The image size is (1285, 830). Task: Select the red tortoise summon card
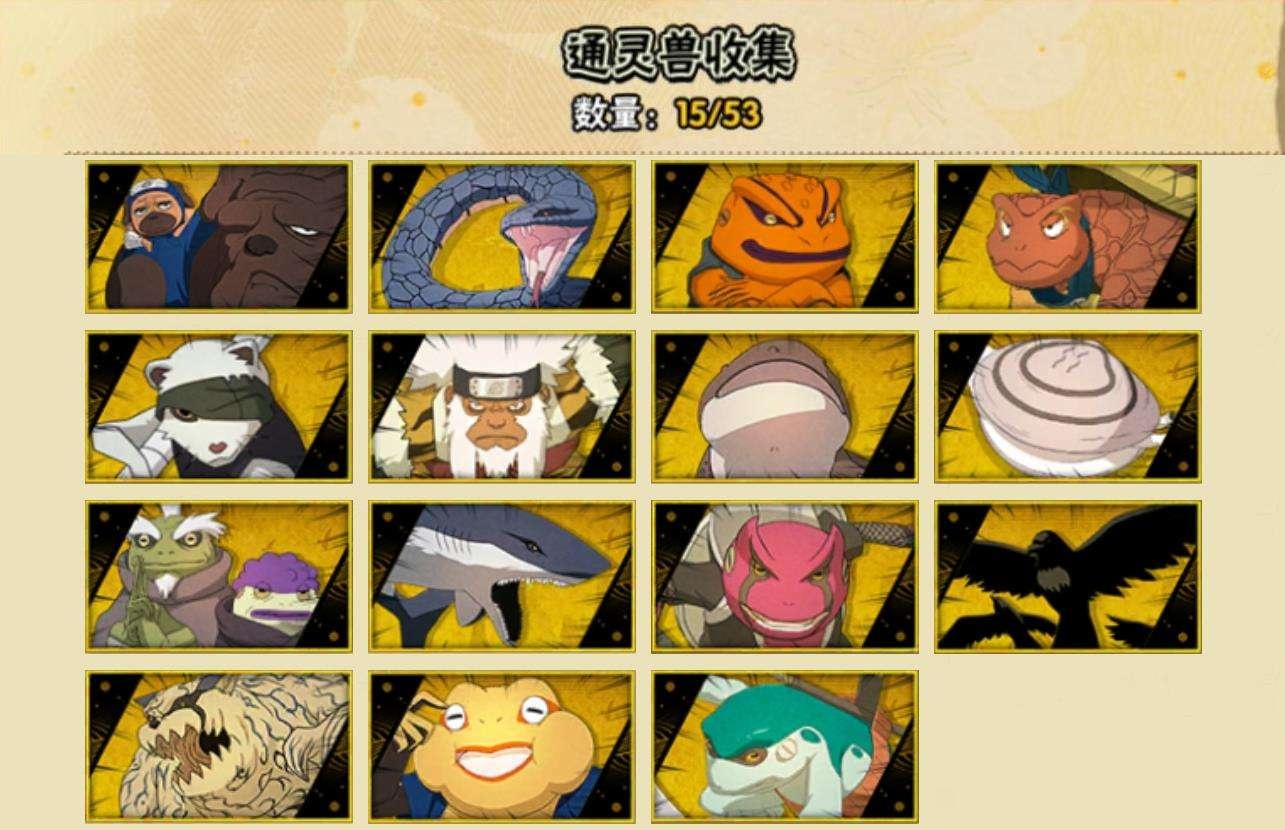point(1067,237)
